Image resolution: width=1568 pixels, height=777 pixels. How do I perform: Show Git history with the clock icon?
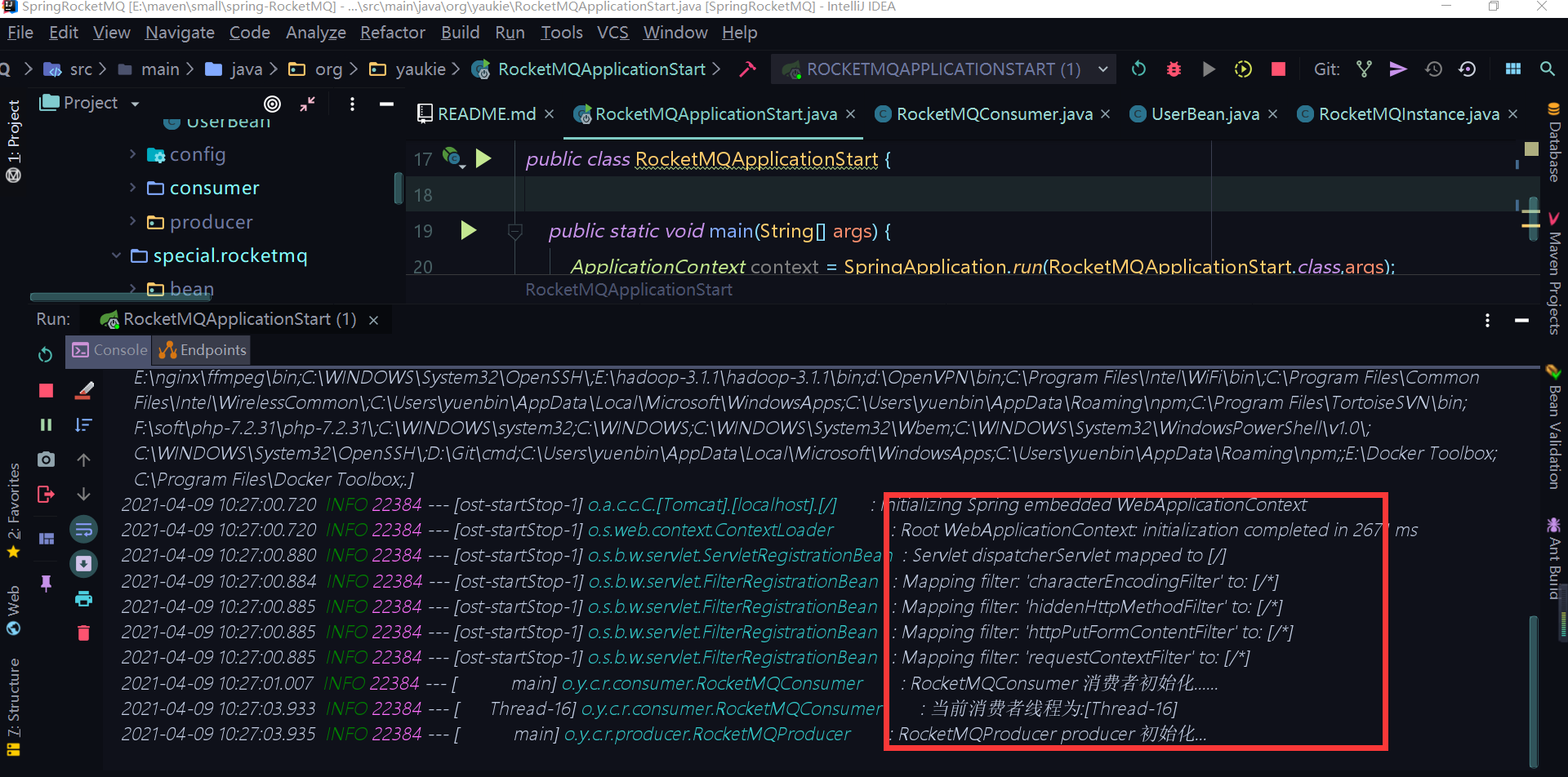pyautogui.click(x=1433, y=69)
